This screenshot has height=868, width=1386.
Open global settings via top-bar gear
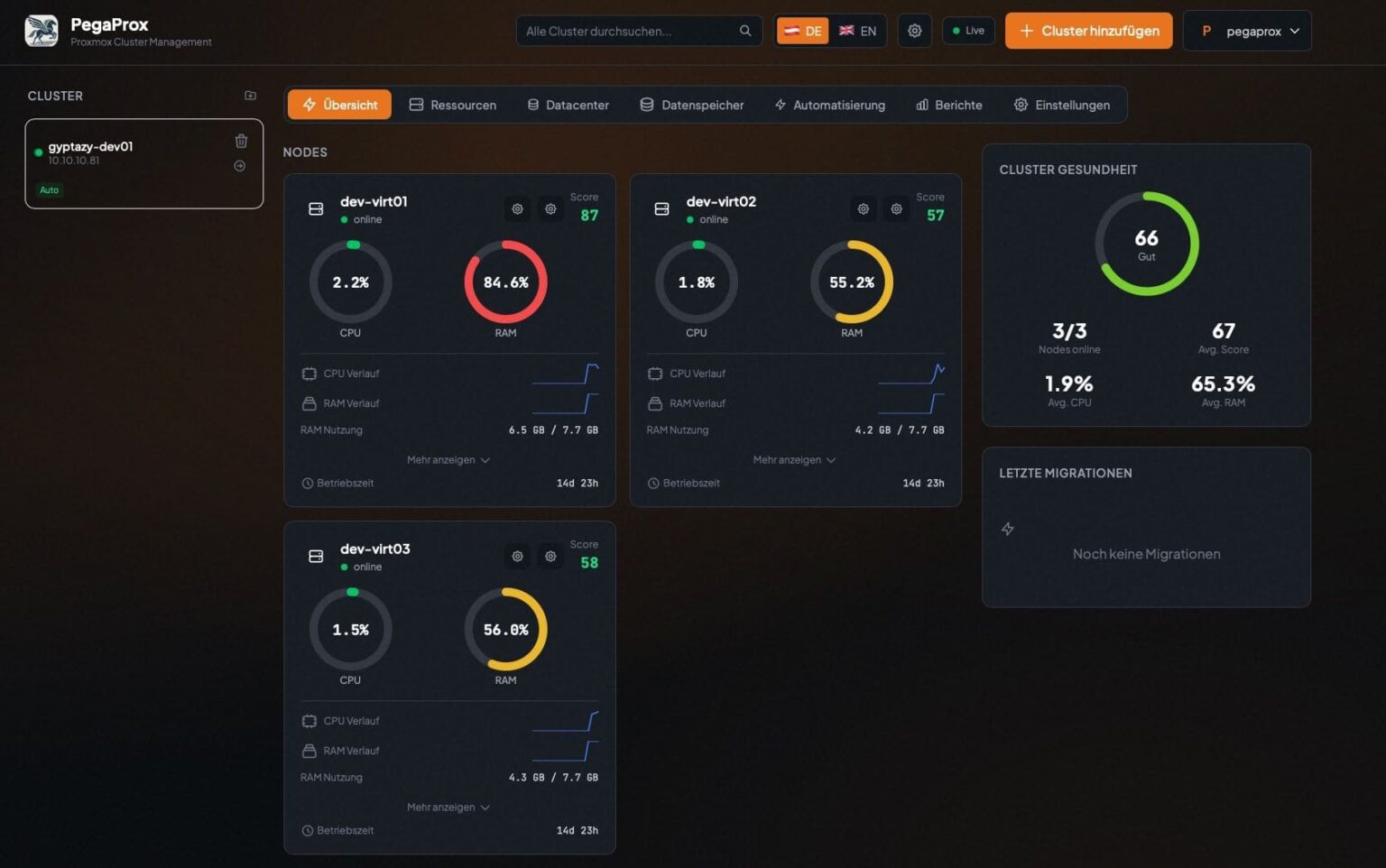[x=914, y=30]
